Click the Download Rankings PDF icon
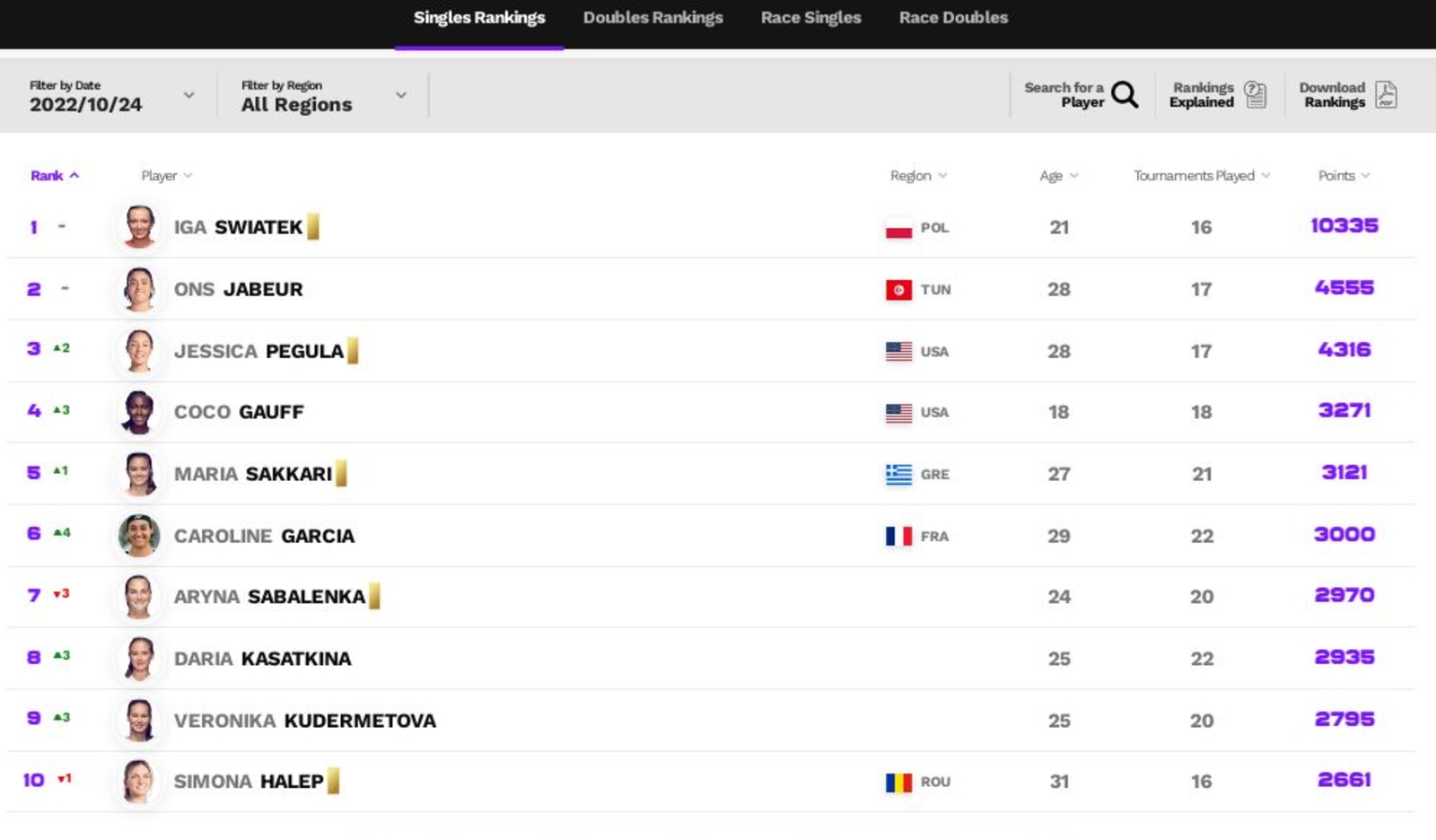Viewport: 1436px width, 840px height. (1386, 94)
